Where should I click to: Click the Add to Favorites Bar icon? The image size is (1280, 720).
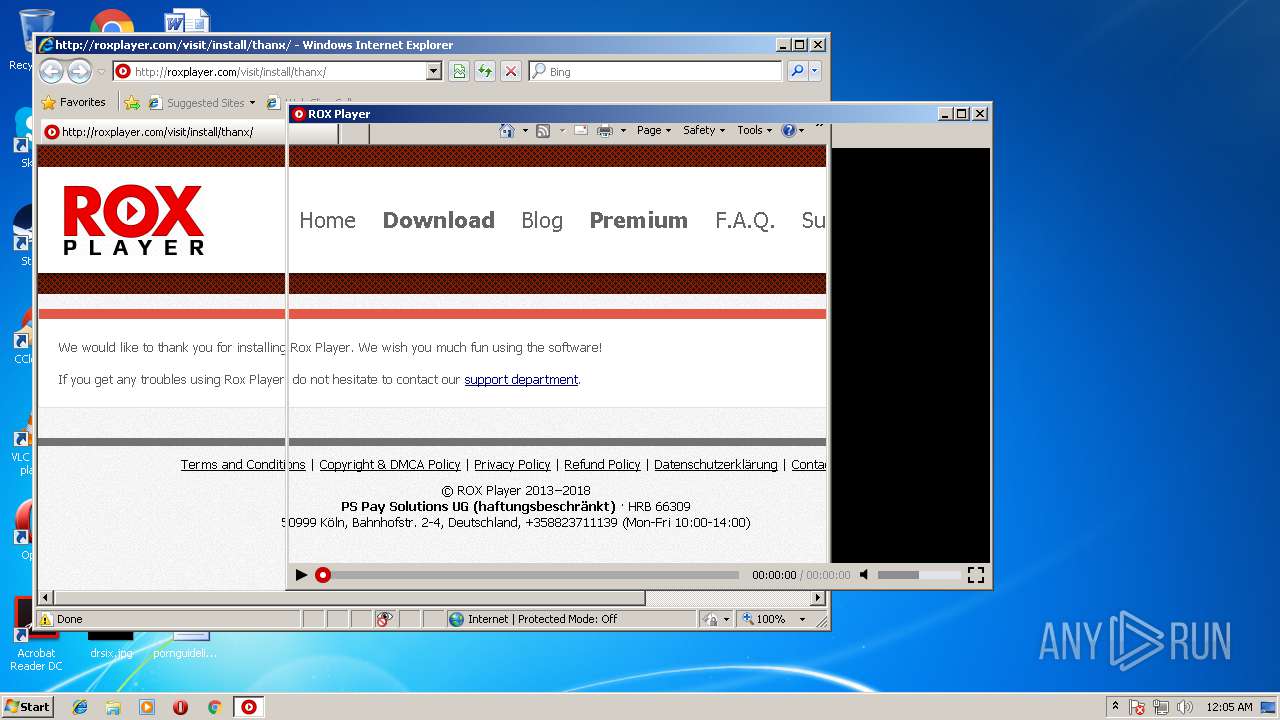[132, 102]
